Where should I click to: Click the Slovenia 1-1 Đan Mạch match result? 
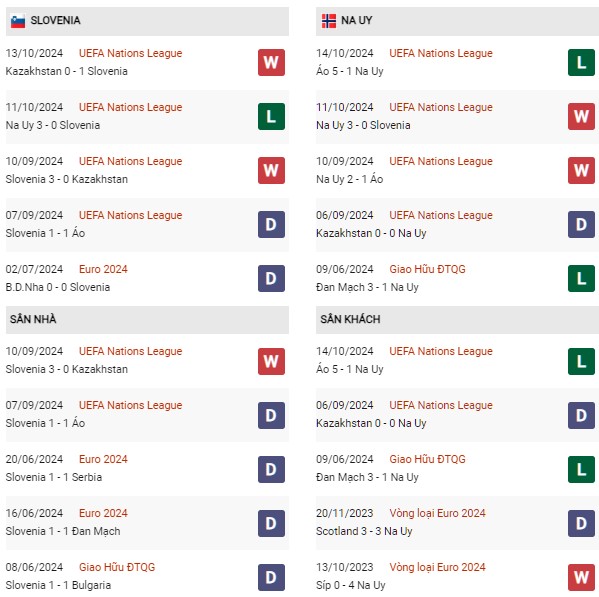click(63, 531)
